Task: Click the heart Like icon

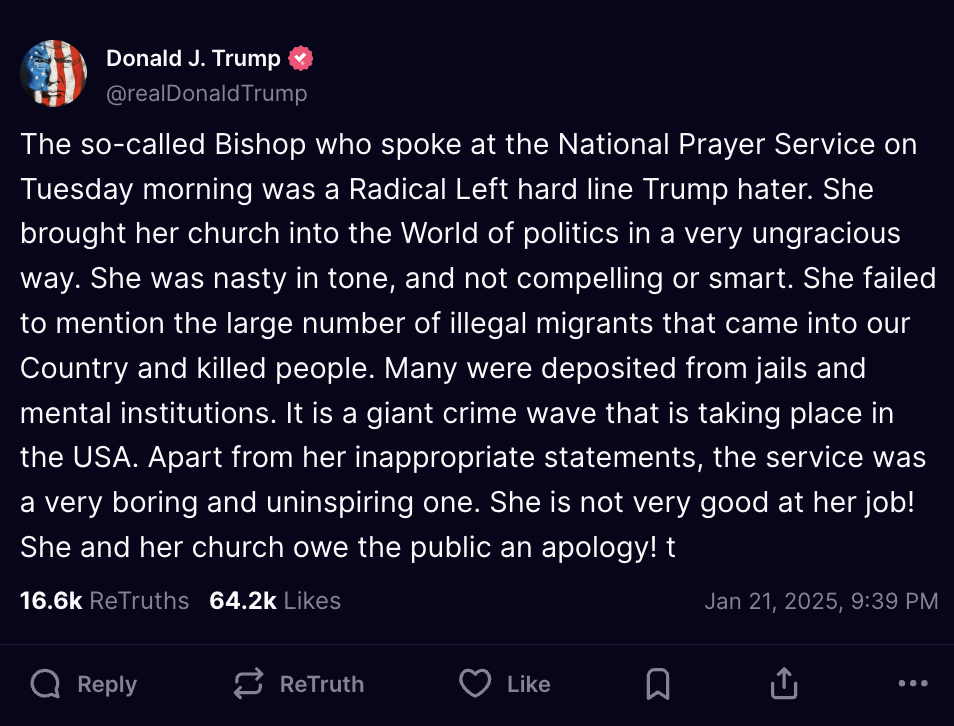Action: click(475, 683)
